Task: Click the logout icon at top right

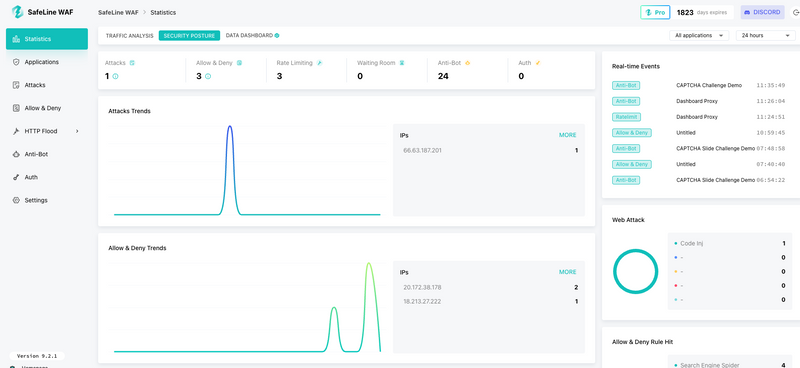Action: 796,12
